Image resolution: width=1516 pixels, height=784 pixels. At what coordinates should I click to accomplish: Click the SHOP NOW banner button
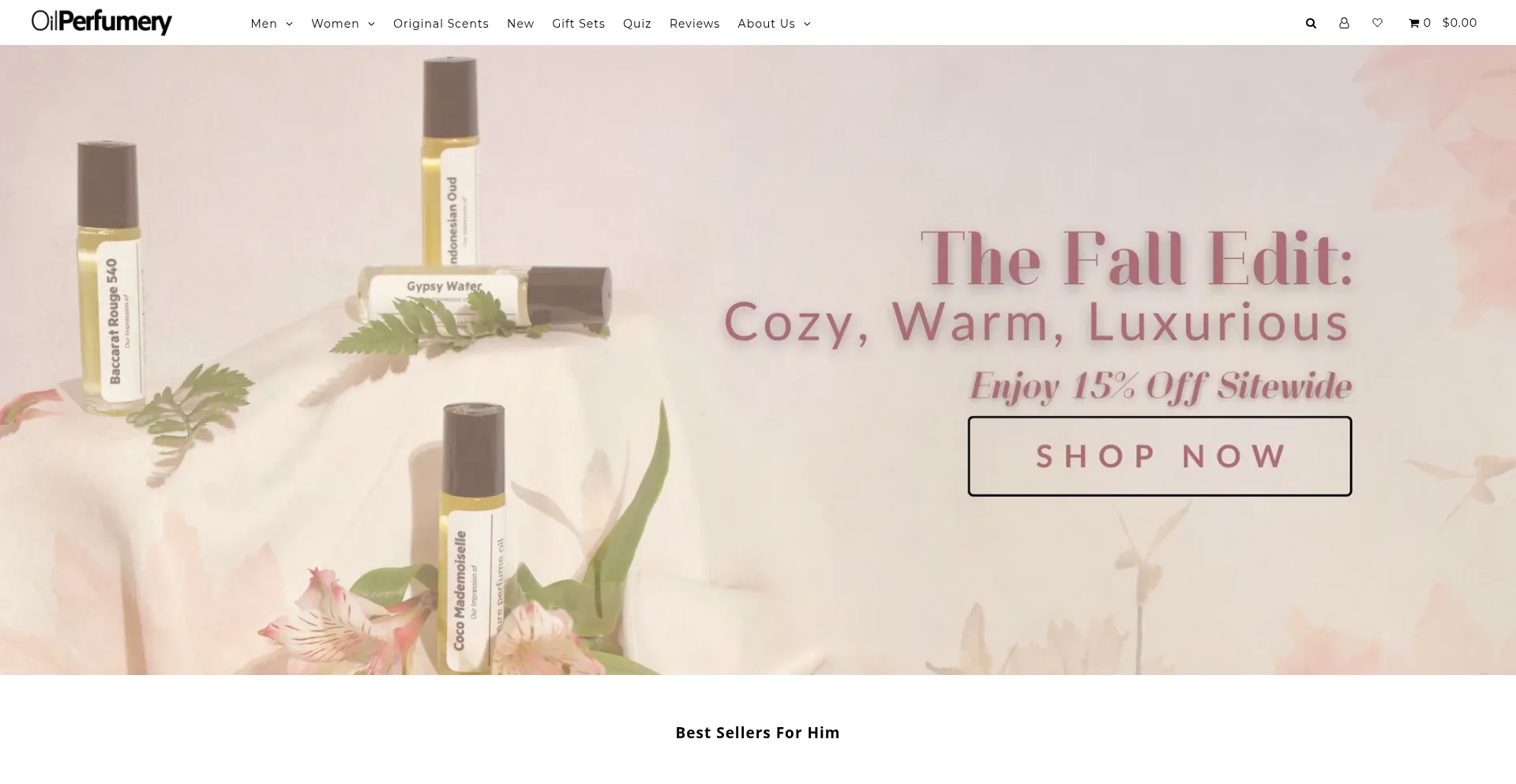pyautogui.click(x=1160, y=456)
